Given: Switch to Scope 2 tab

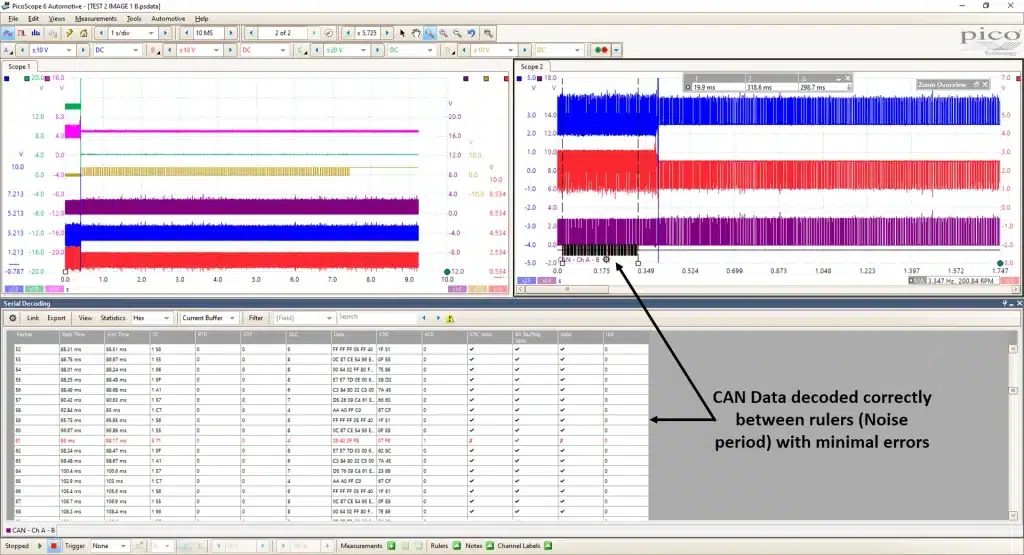Looking at the screenshot, I should click(532, 67).
